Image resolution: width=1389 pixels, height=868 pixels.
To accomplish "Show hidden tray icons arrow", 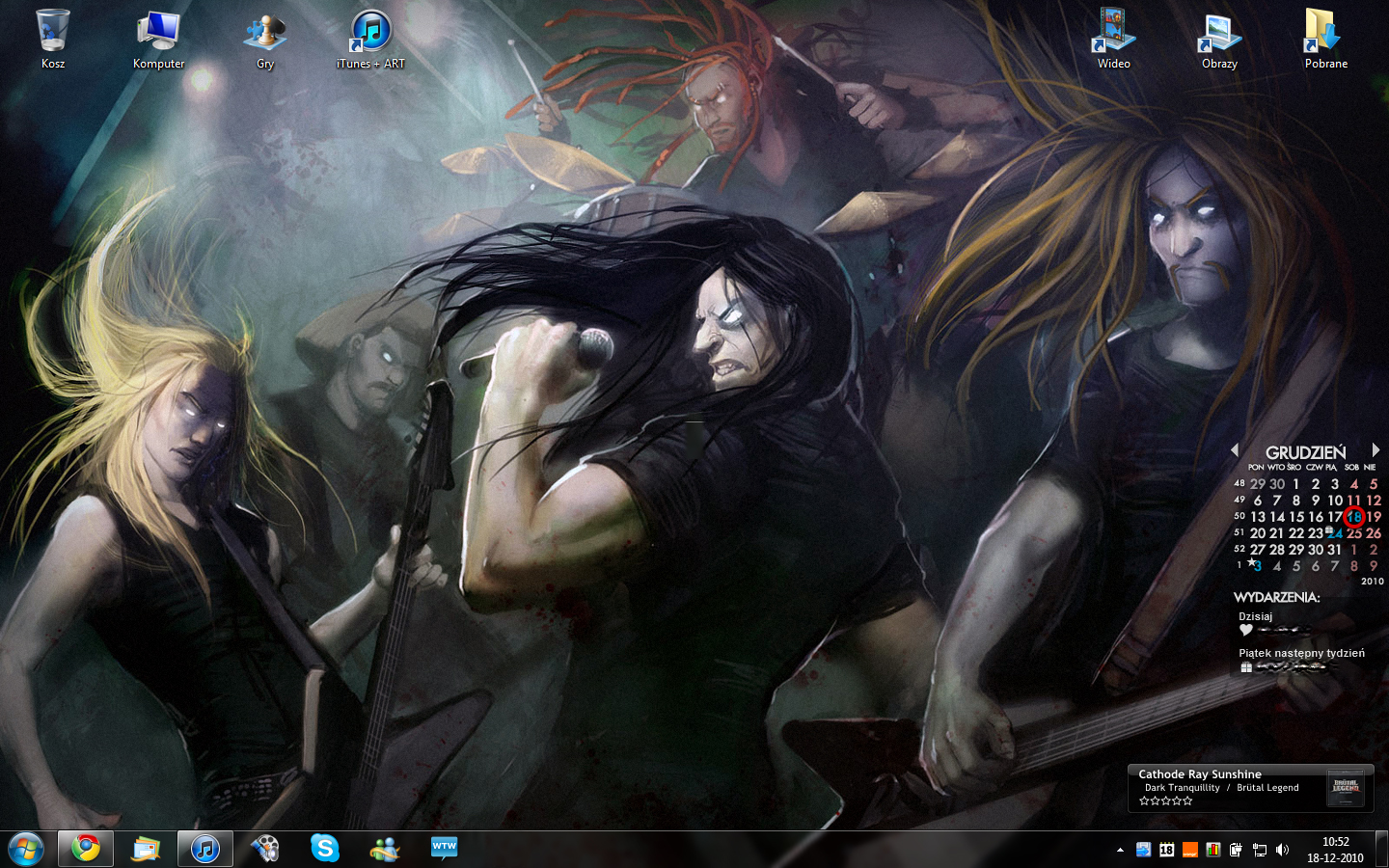I will coord(1120,850).
